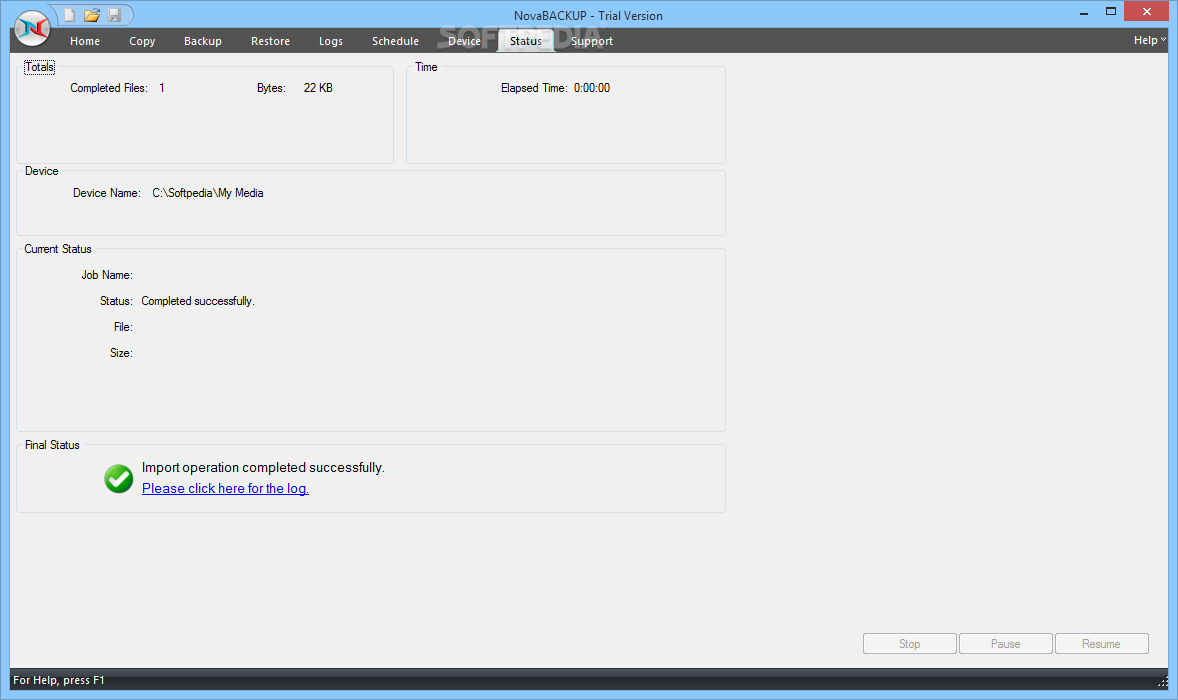Click the Totals group label
The image size is (1178, 700).
[x=39, y=67]
